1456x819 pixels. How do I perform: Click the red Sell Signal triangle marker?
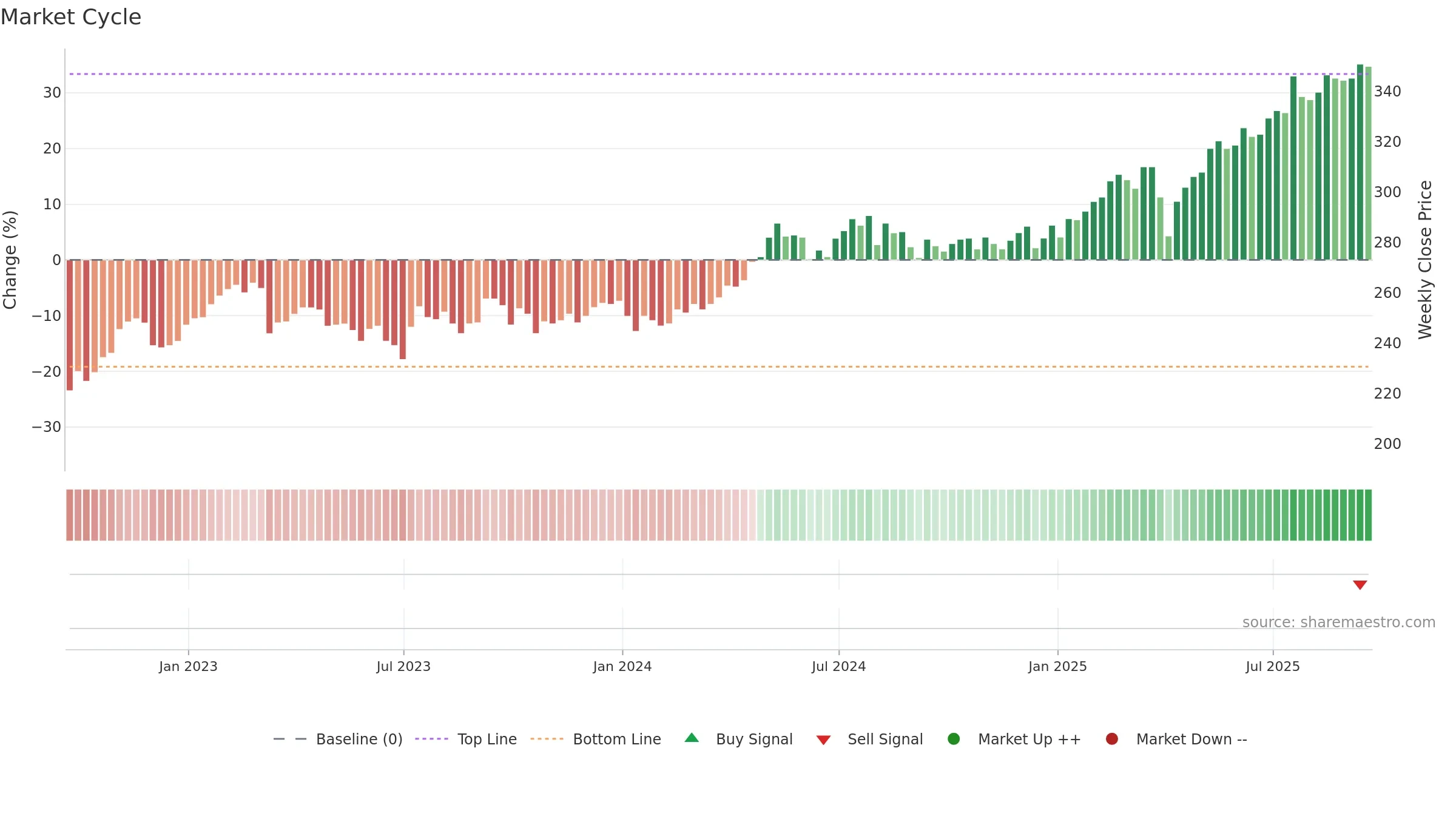1360,585
